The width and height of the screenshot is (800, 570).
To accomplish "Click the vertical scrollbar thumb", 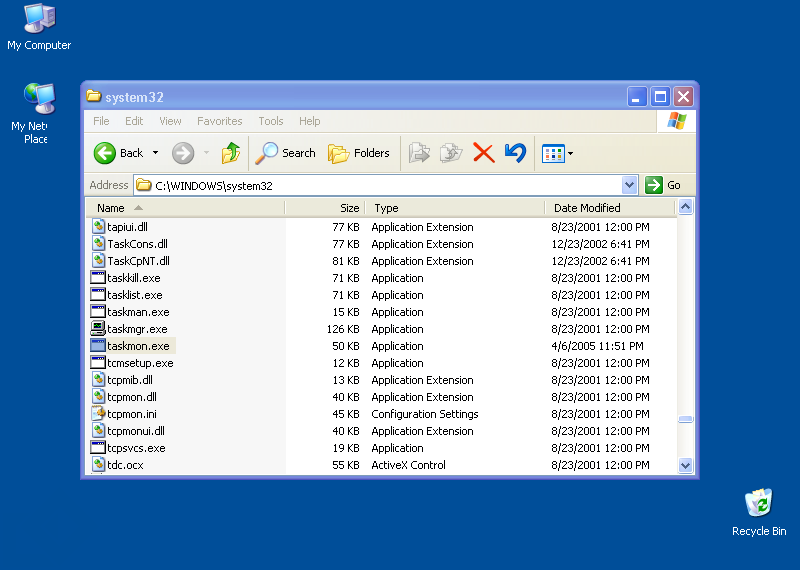I will tap(685, 419).
